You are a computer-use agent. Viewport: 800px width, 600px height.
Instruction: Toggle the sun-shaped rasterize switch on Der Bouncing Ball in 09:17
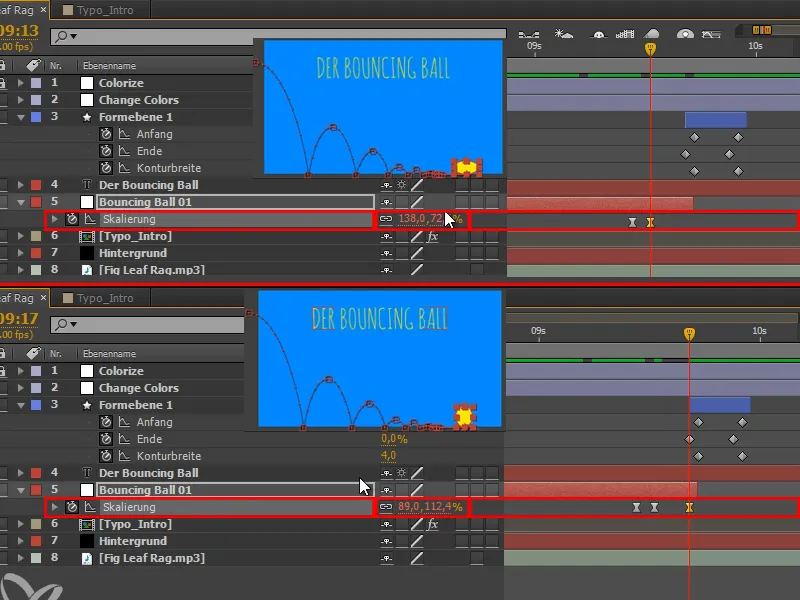tap(402, 472)
